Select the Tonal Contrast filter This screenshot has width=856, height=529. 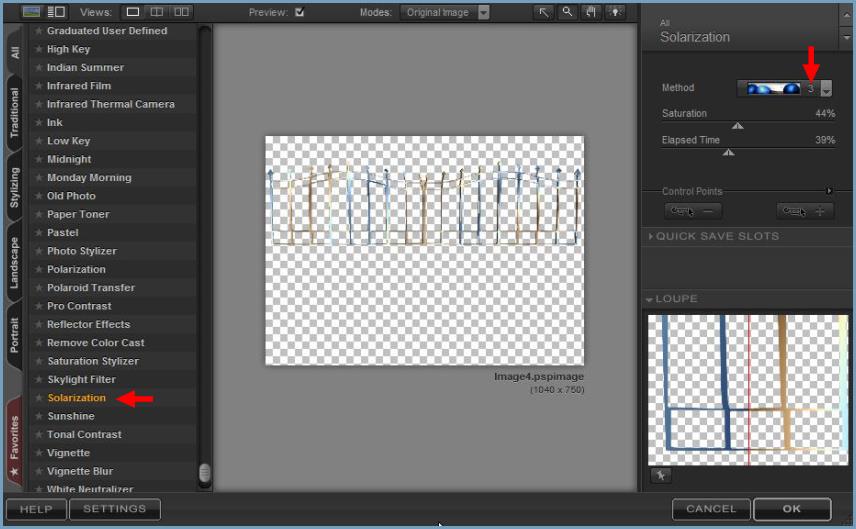pos(84,434)
